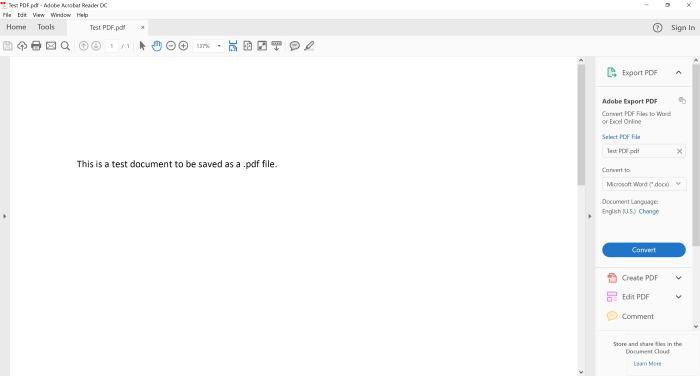Click the blue Convert button
The height and width of the screenshot is (376, 700).
[x=644, y=250]
